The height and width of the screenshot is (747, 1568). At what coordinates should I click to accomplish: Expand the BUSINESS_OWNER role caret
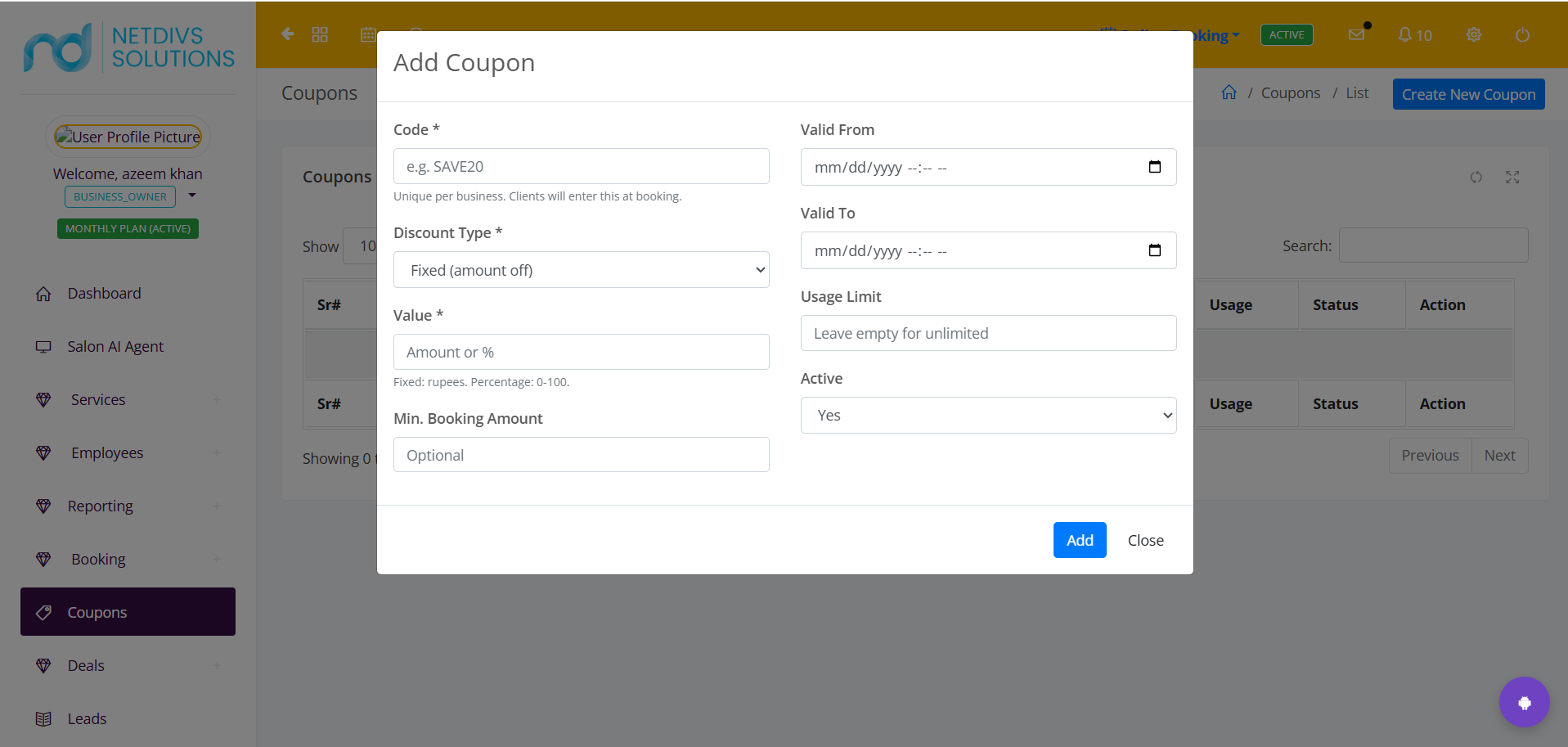pos(192,196)
